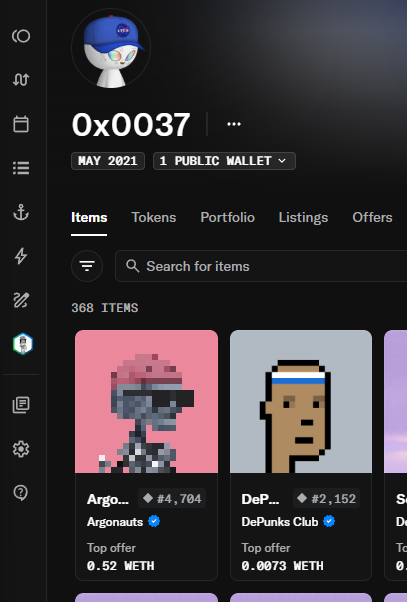This screenshot has width=407, height=602.
Task: Switch to the Offers tab
Action: [372, 217]
